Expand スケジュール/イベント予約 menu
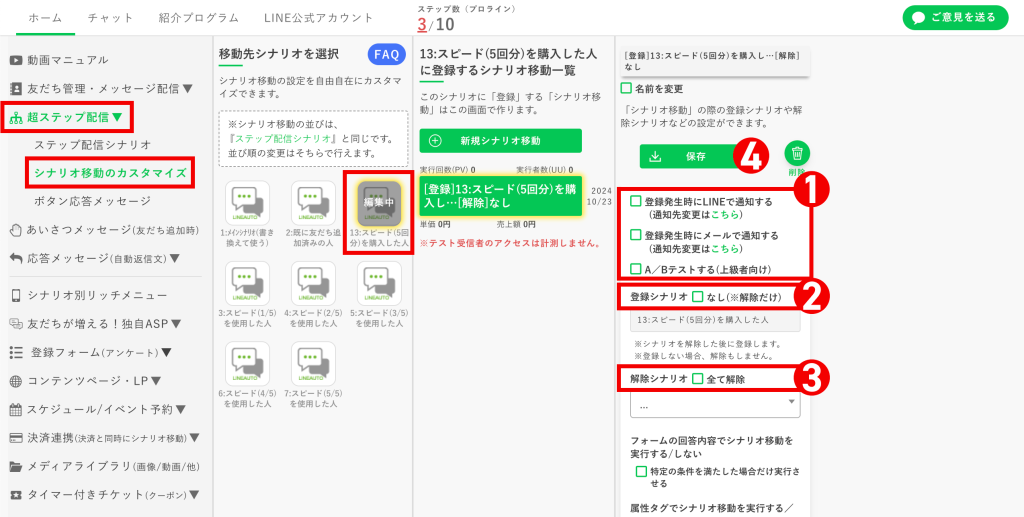Image resolution: width=1024 pixels, height=517 pixels. [x=181, y=409]
